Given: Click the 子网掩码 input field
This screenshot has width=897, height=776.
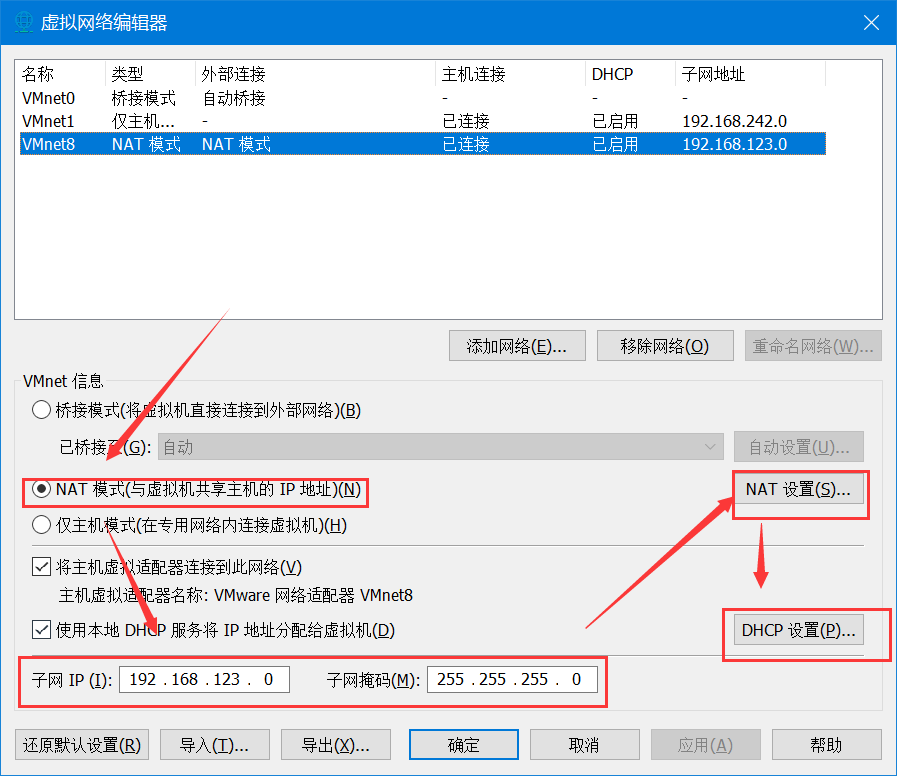Looking at the screenshot, I should [512, 679].
